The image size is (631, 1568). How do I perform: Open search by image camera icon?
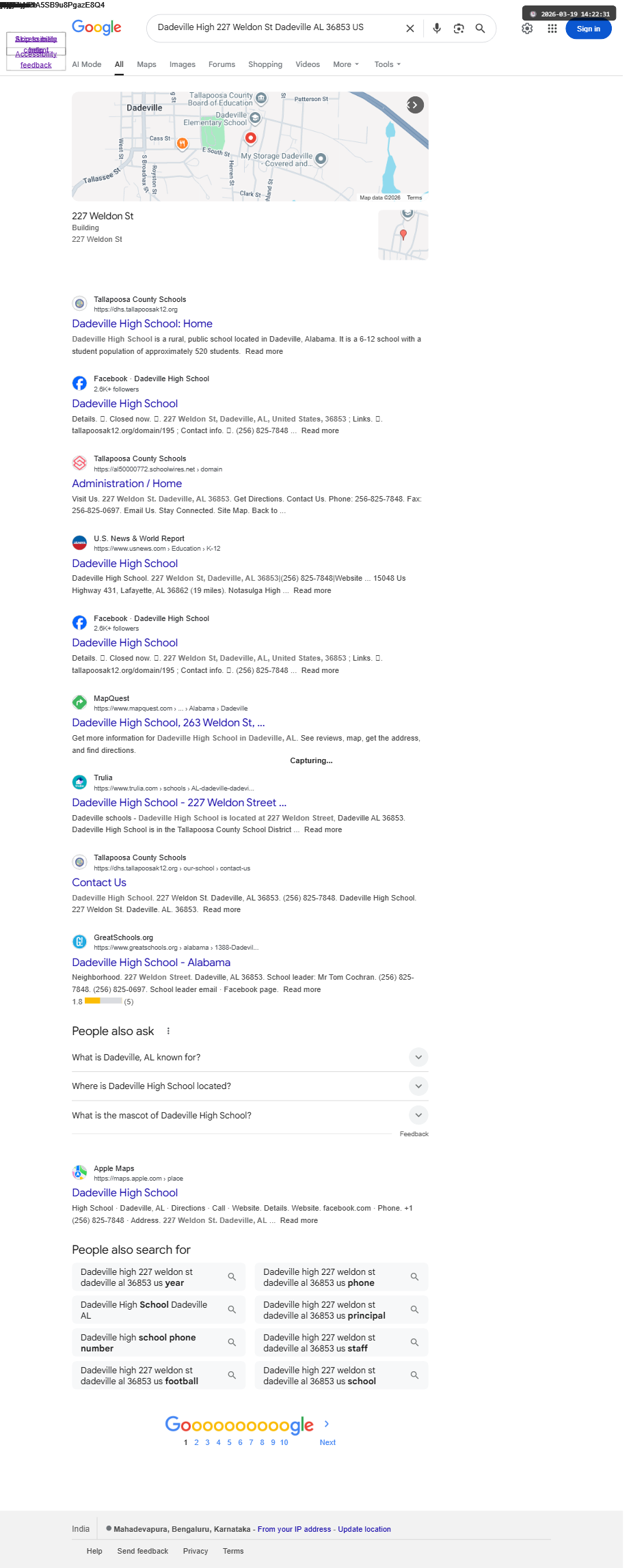pos(459,29)
